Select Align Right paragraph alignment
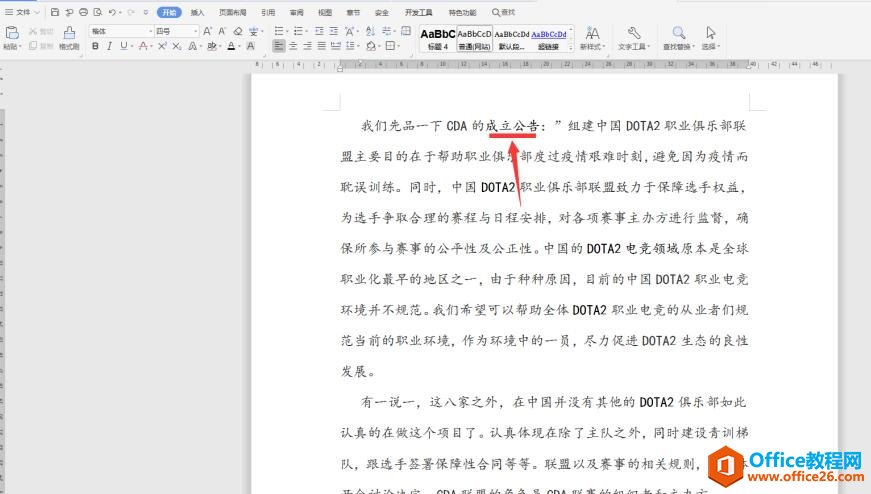The width and height of the screenshot is (871, 494). point(307,46)
